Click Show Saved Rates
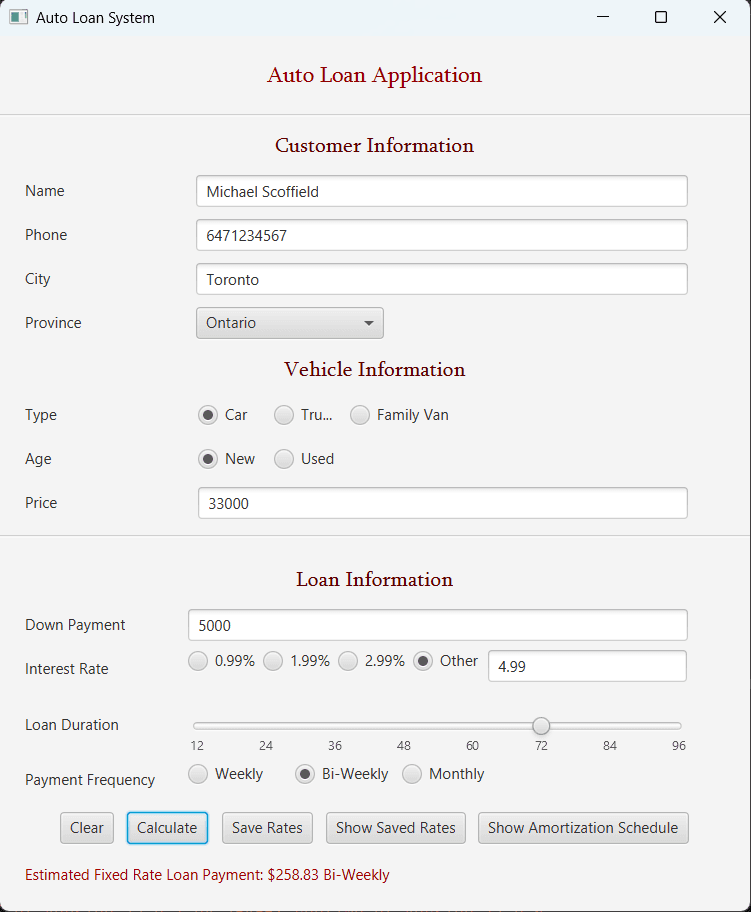 click(x=395, y=828)
